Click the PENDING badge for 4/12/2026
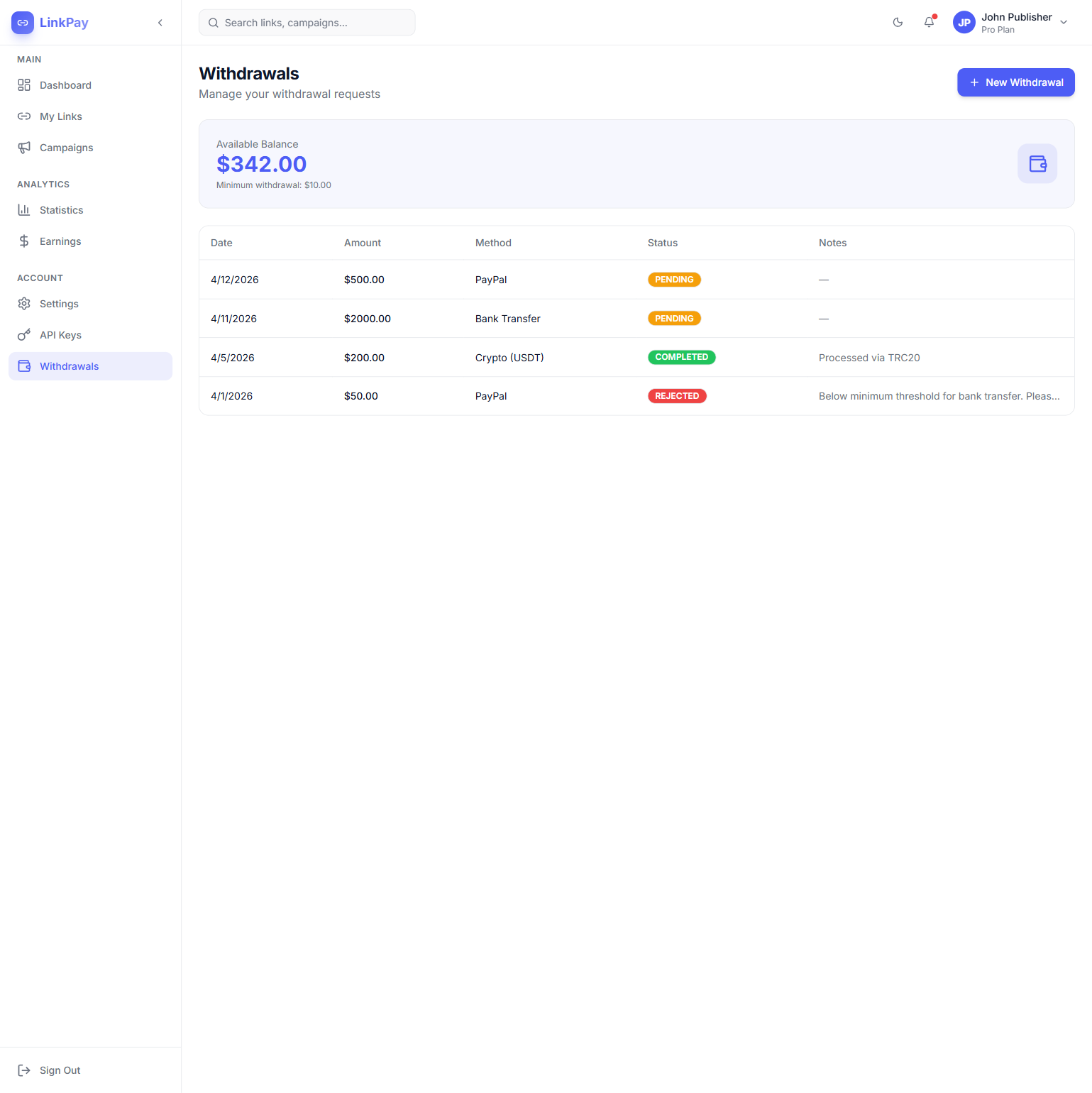 pos(674,280)
